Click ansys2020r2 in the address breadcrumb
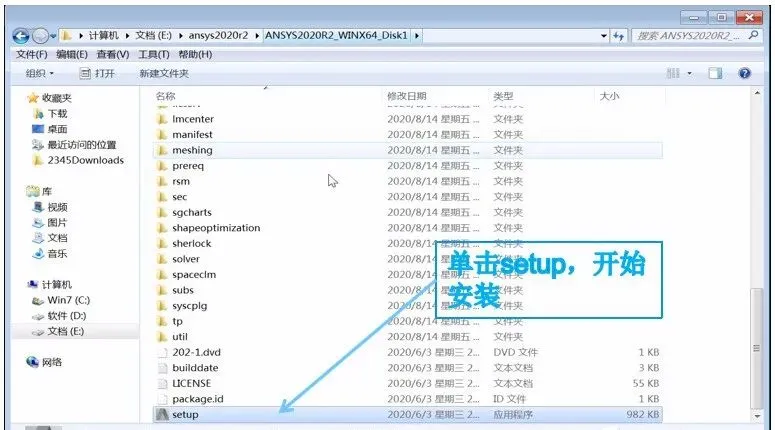 (x=218, y=36)
